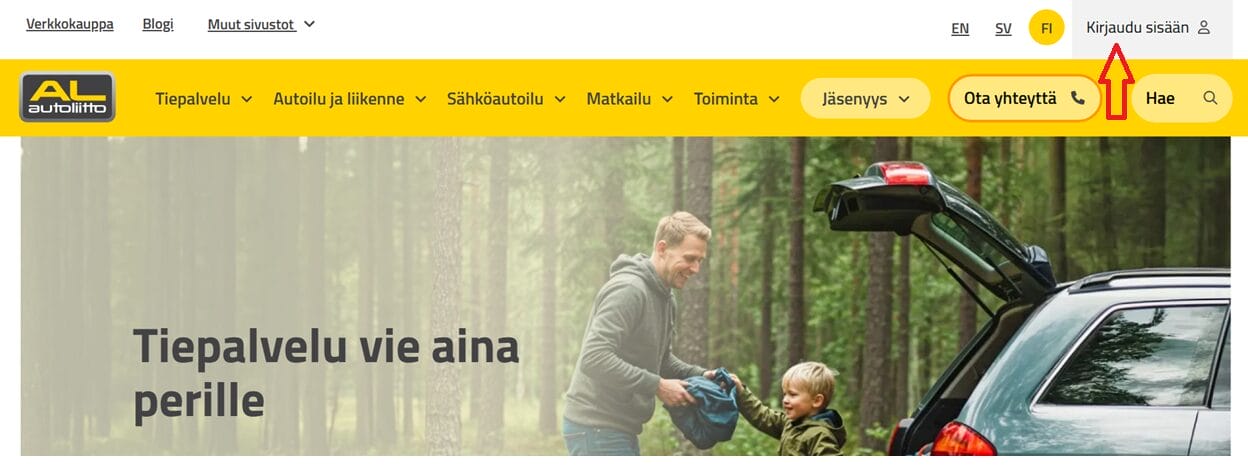Click the user profile icon
The width and height of the screenshot is (1248, 467).
(1204, 28)
